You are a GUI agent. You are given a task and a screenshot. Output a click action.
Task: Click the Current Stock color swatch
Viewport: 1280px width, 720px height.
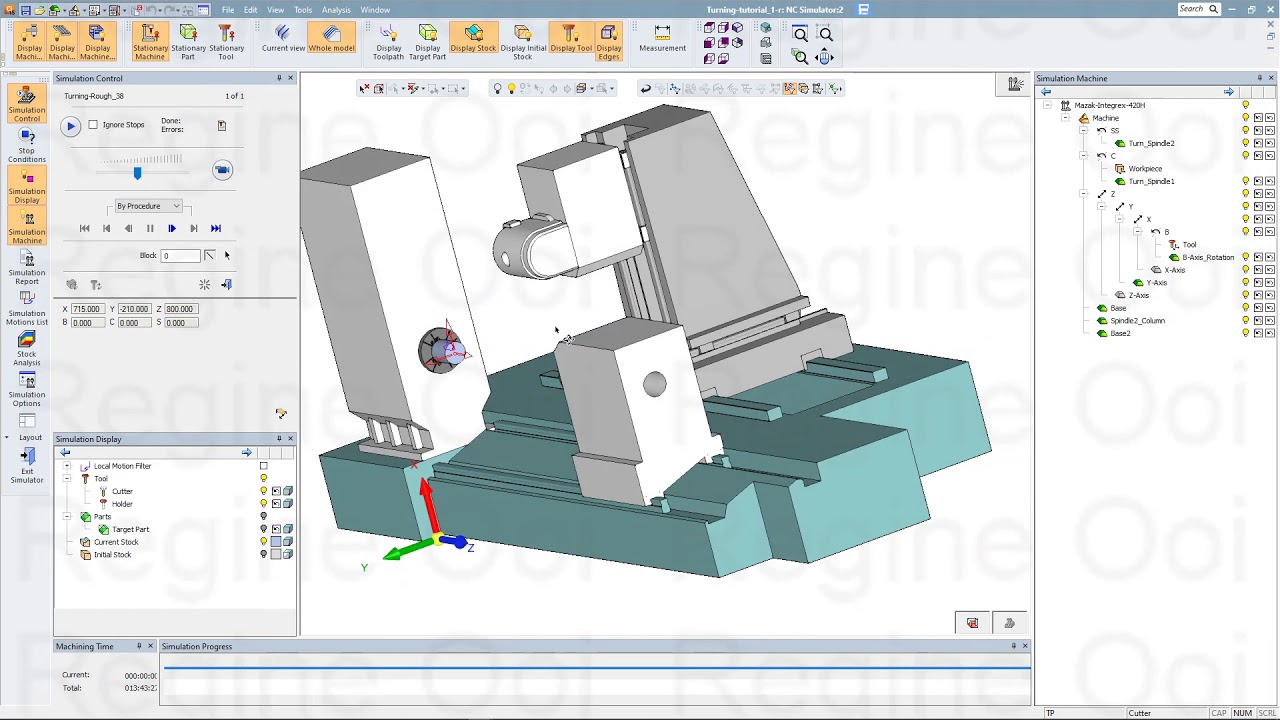(x=276, y=542)
